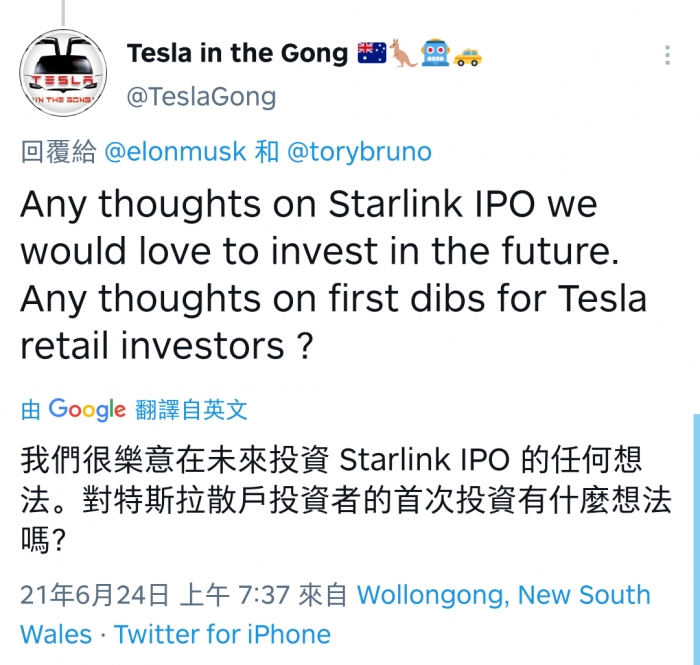Click the Twitter for iPhone source link
The image size is (700, 665).
(x=222, y=634)
